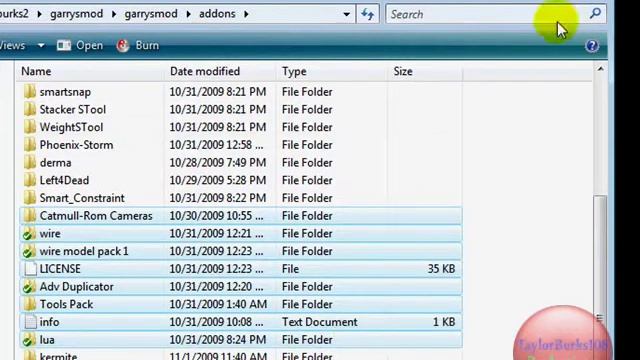The height and width of the screenshot is (360, 640).
Task: Open the Help question mark icon
Action: [x=592, y=46]
